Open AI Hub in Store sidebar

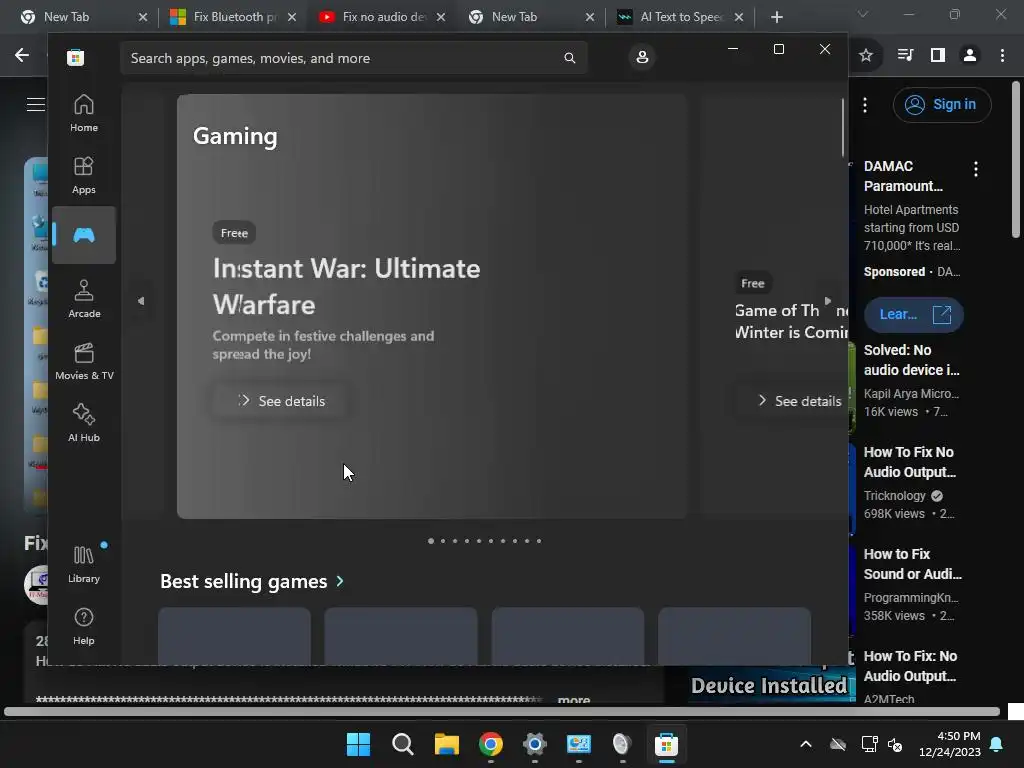click(84, 423)
